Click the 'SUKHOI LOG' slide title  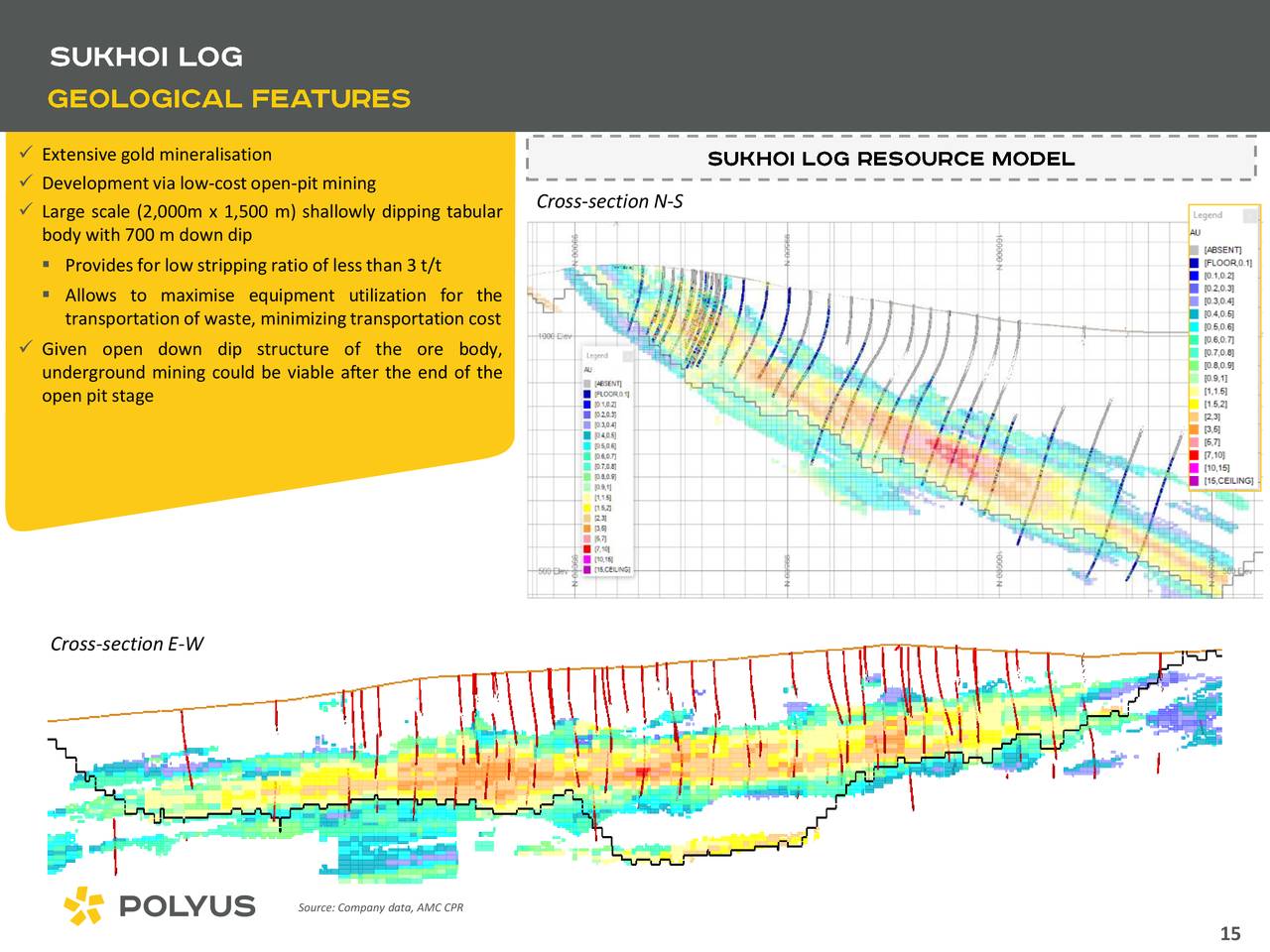[146, 58]
